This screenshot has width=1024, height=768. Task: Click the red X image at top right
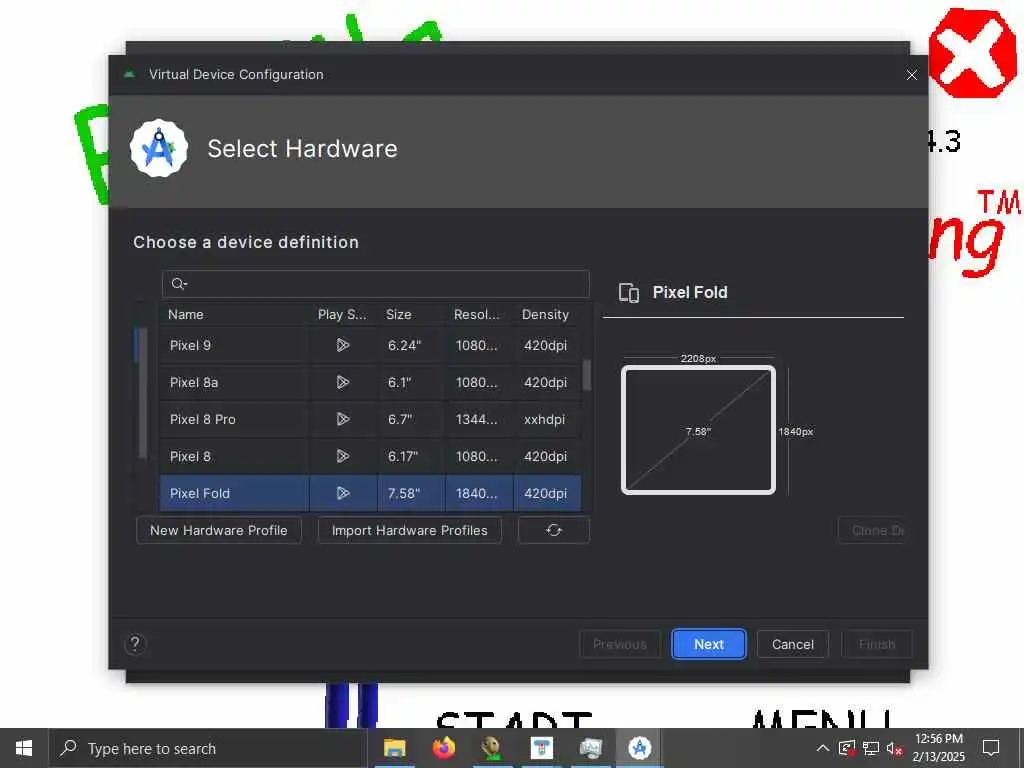point(972,53)
